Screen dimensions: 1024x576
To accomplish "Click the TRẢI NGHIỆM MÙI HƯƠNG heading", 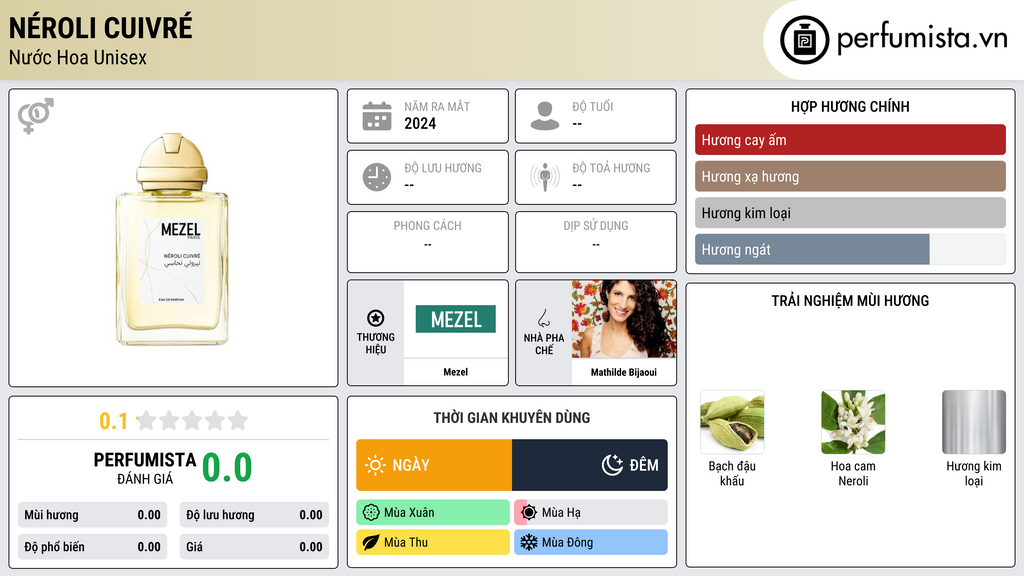I will (850, 300).
